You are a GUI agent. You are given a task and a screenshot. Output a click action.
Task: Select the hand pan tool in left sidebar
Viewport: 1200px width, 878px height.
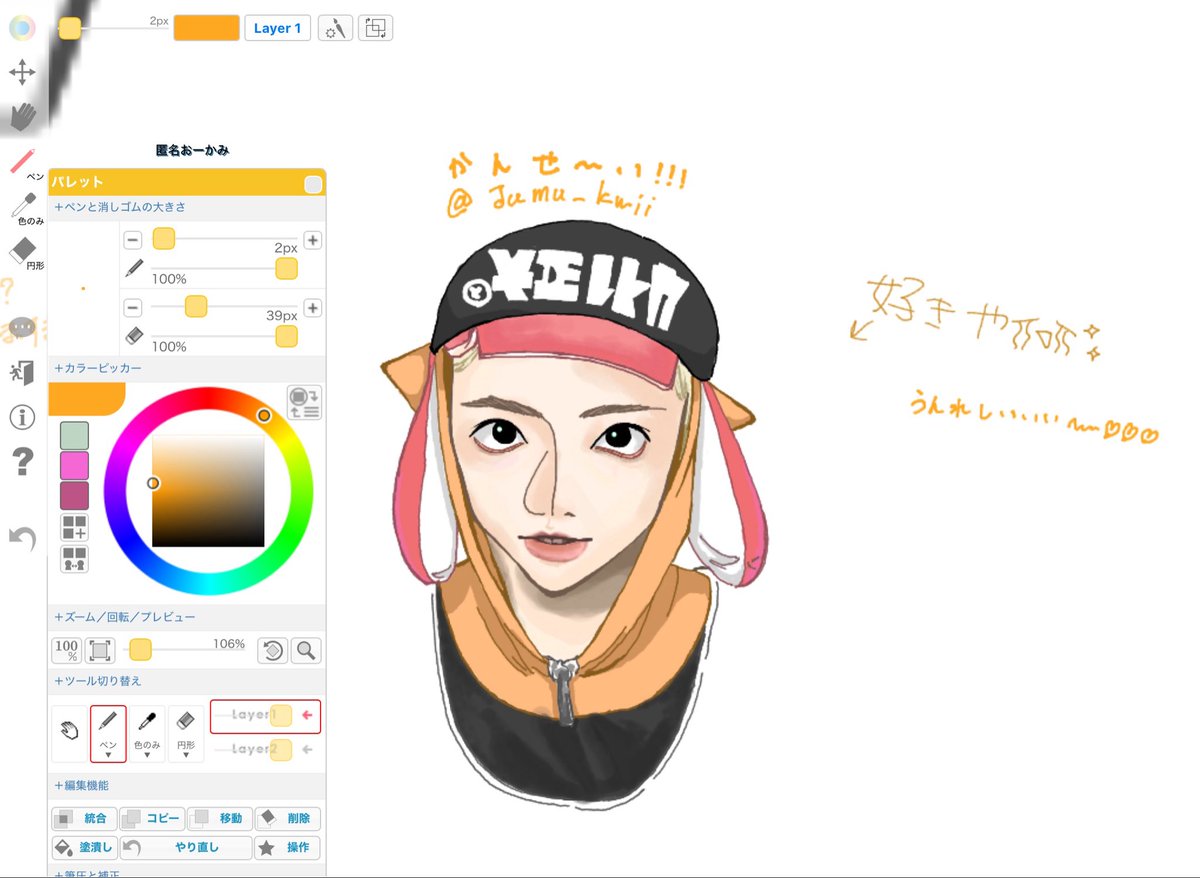point(22,117)
